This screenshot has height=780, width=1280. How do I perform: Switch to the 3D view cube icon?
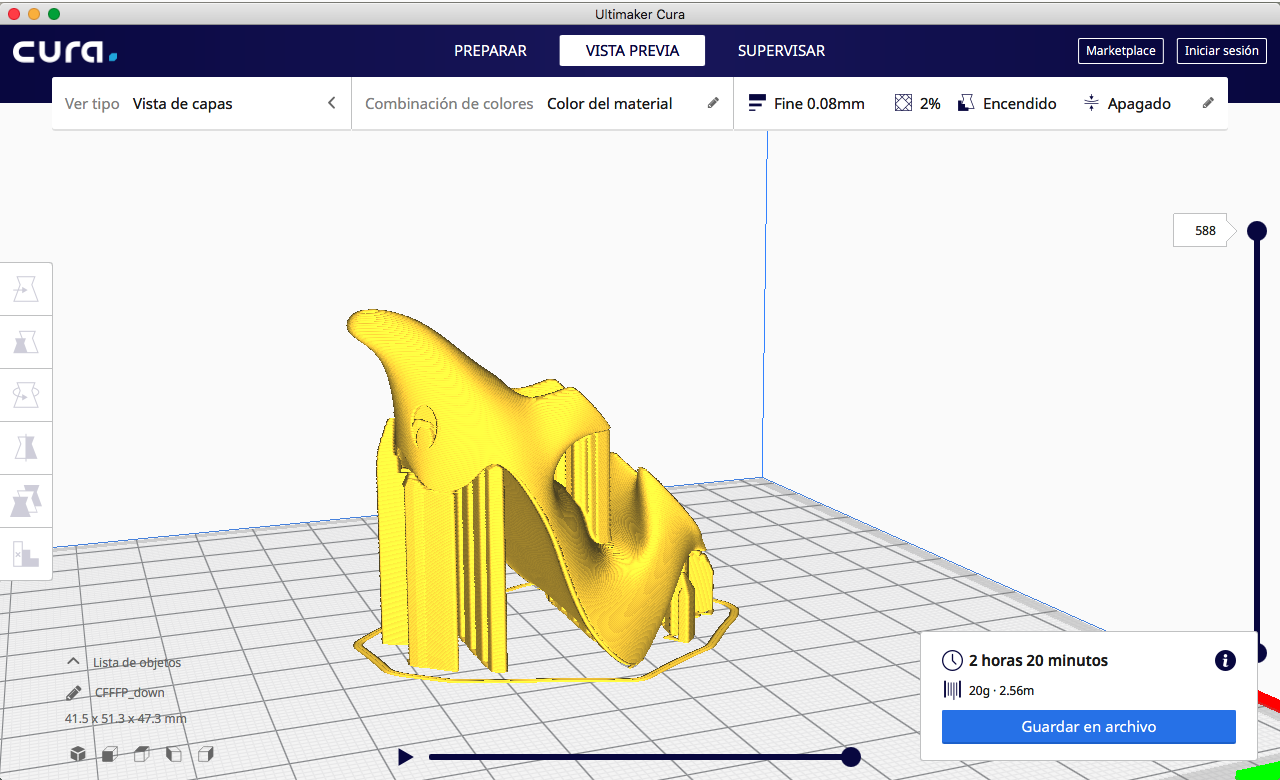77,754
